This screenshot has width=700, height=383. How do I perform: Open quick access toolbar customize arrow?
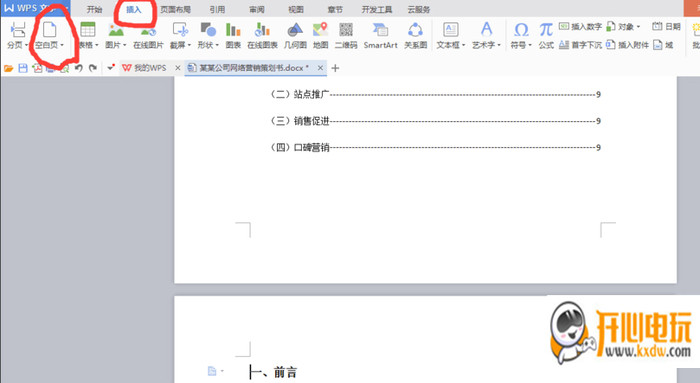tap(110, 68)
